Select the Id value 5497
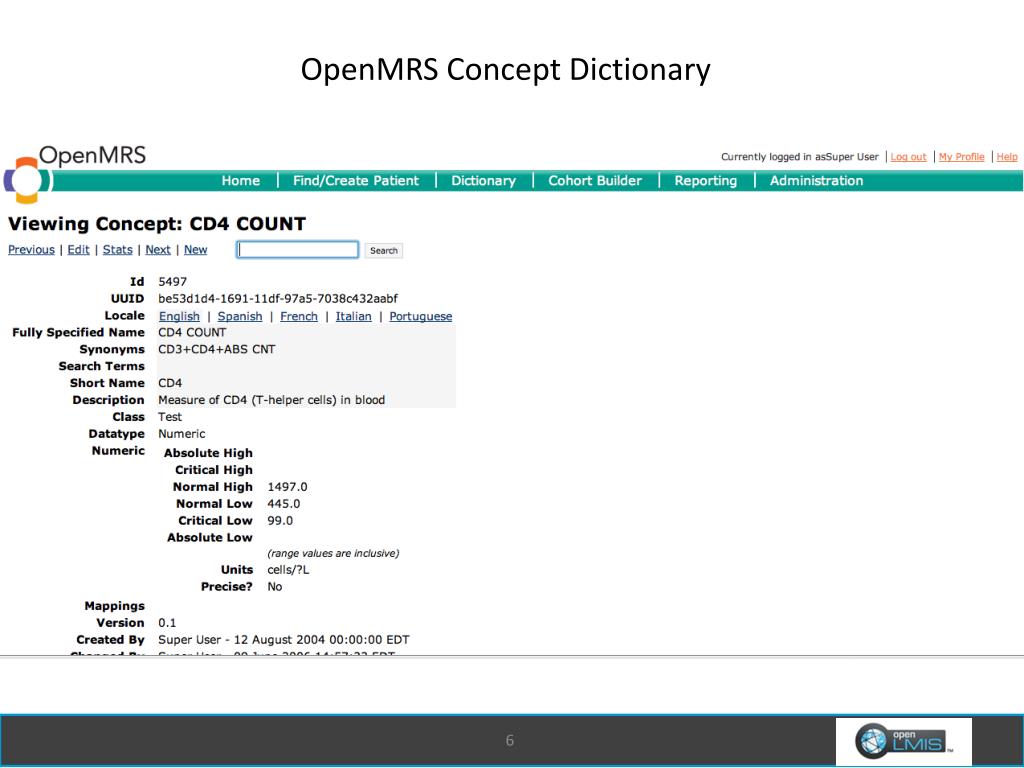The height and width of the screenshot is (768, 1024). click(x=172, y=281)
